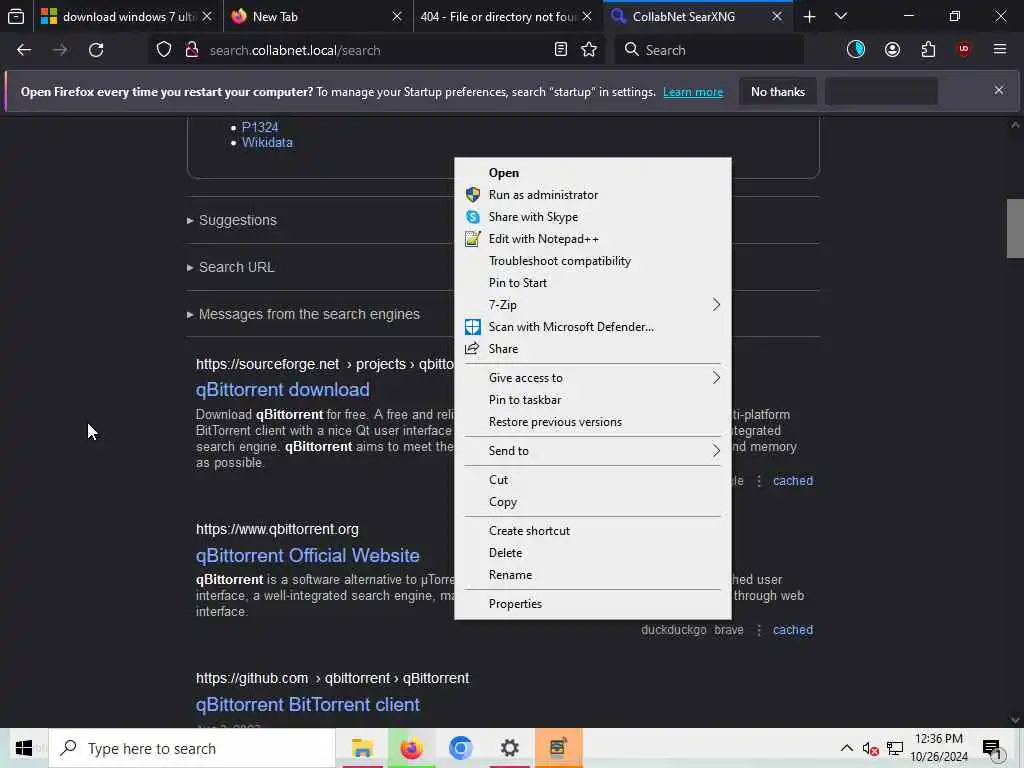The height and width of the screenshot is (768, 1024).
Task: Click the search.collabnet.local address bar
Action: pos(376,50)
